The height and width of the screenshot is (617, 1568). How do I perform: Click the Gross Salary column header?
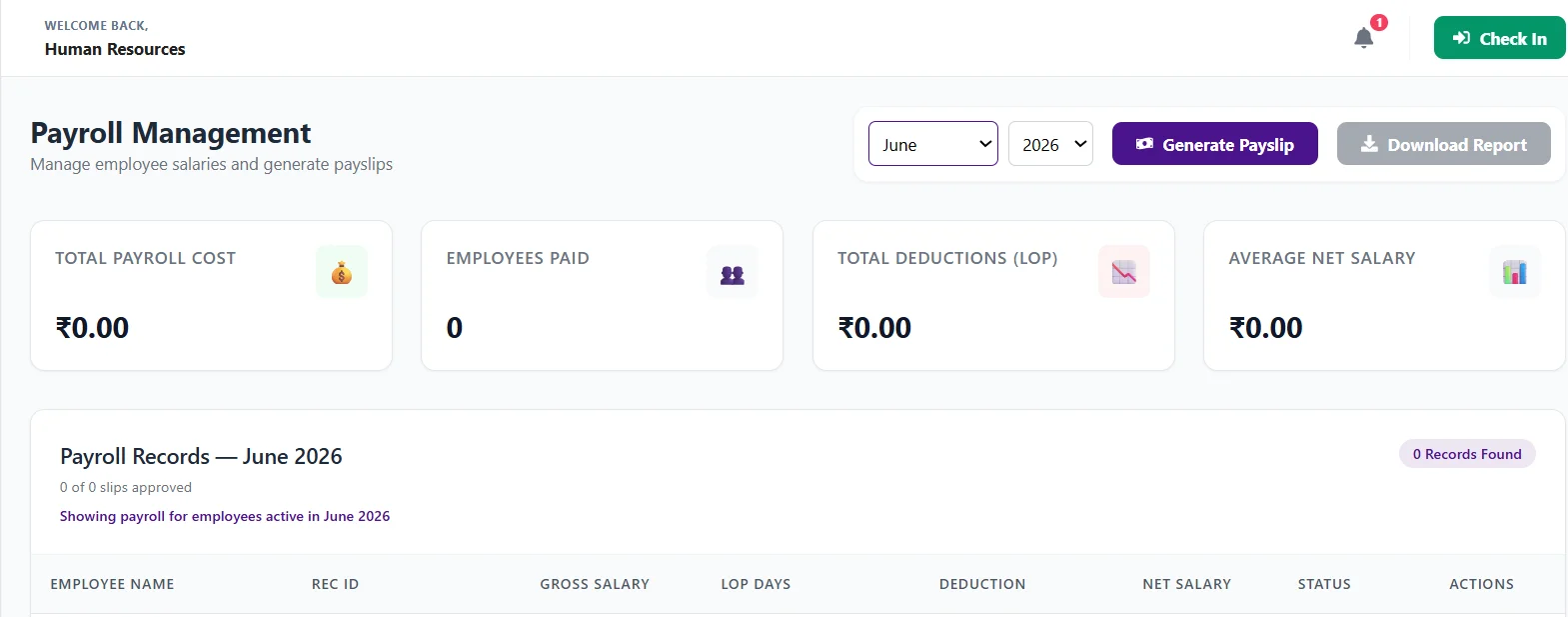[x=595, y=584]
